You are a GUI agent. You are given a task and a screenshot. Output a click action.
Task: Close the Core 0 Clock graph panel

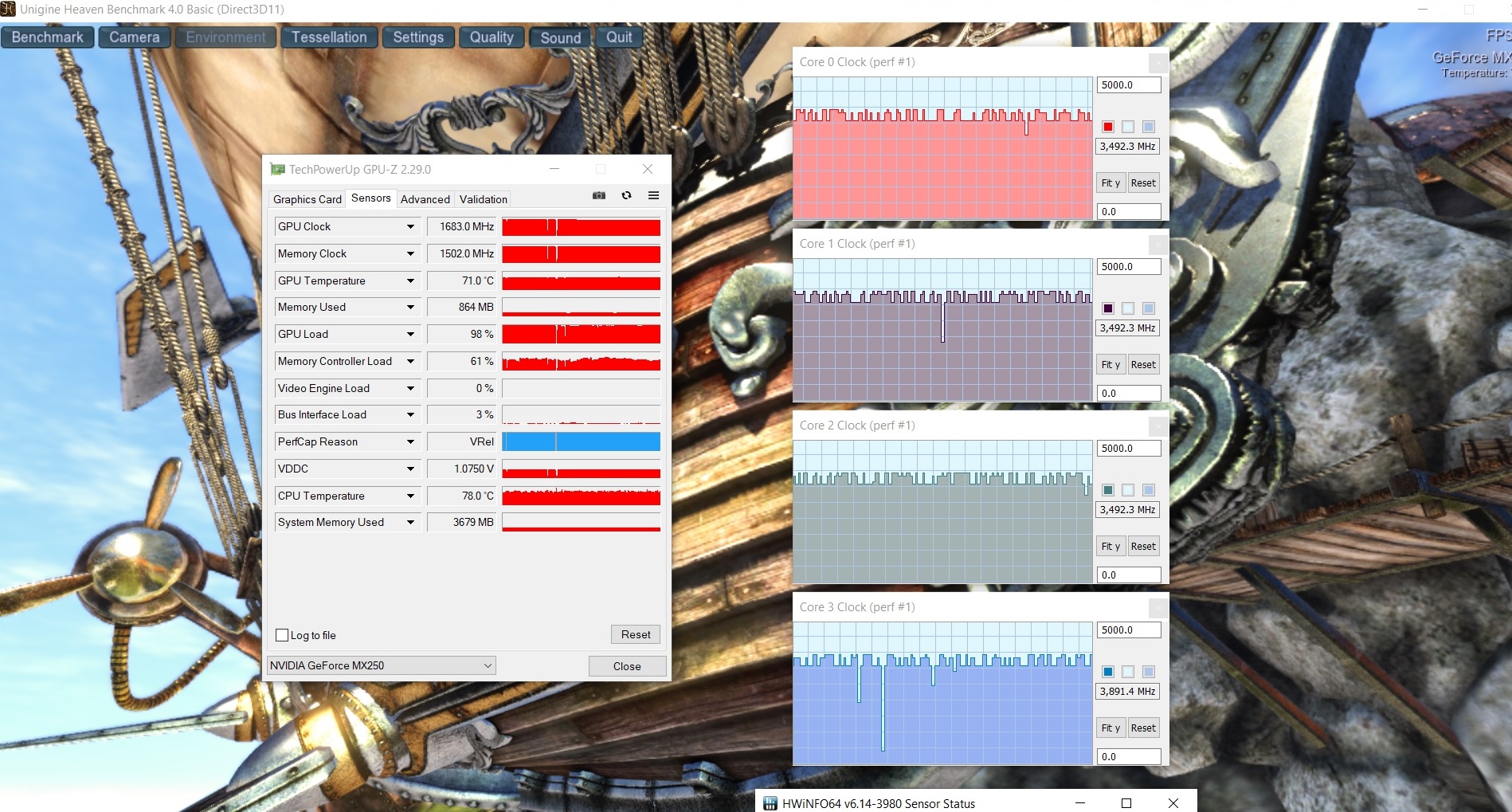pyautogui.click(x=1158, y=62)
